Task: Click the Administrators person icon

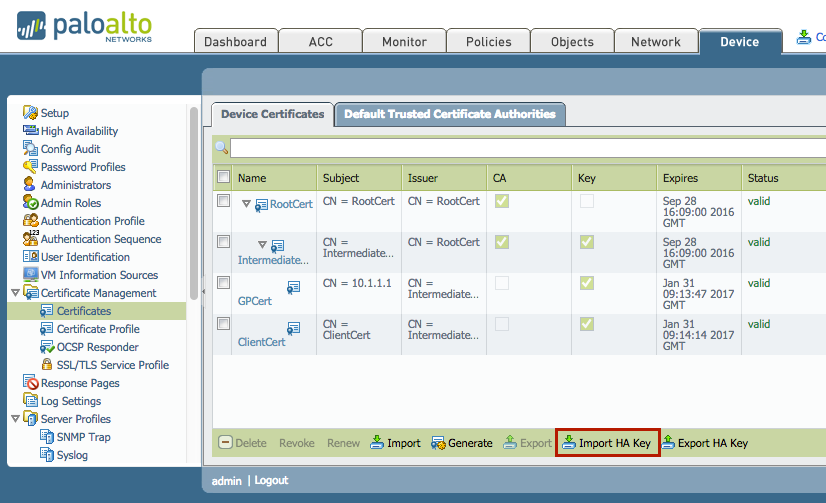Action: [x=30, y=184]
